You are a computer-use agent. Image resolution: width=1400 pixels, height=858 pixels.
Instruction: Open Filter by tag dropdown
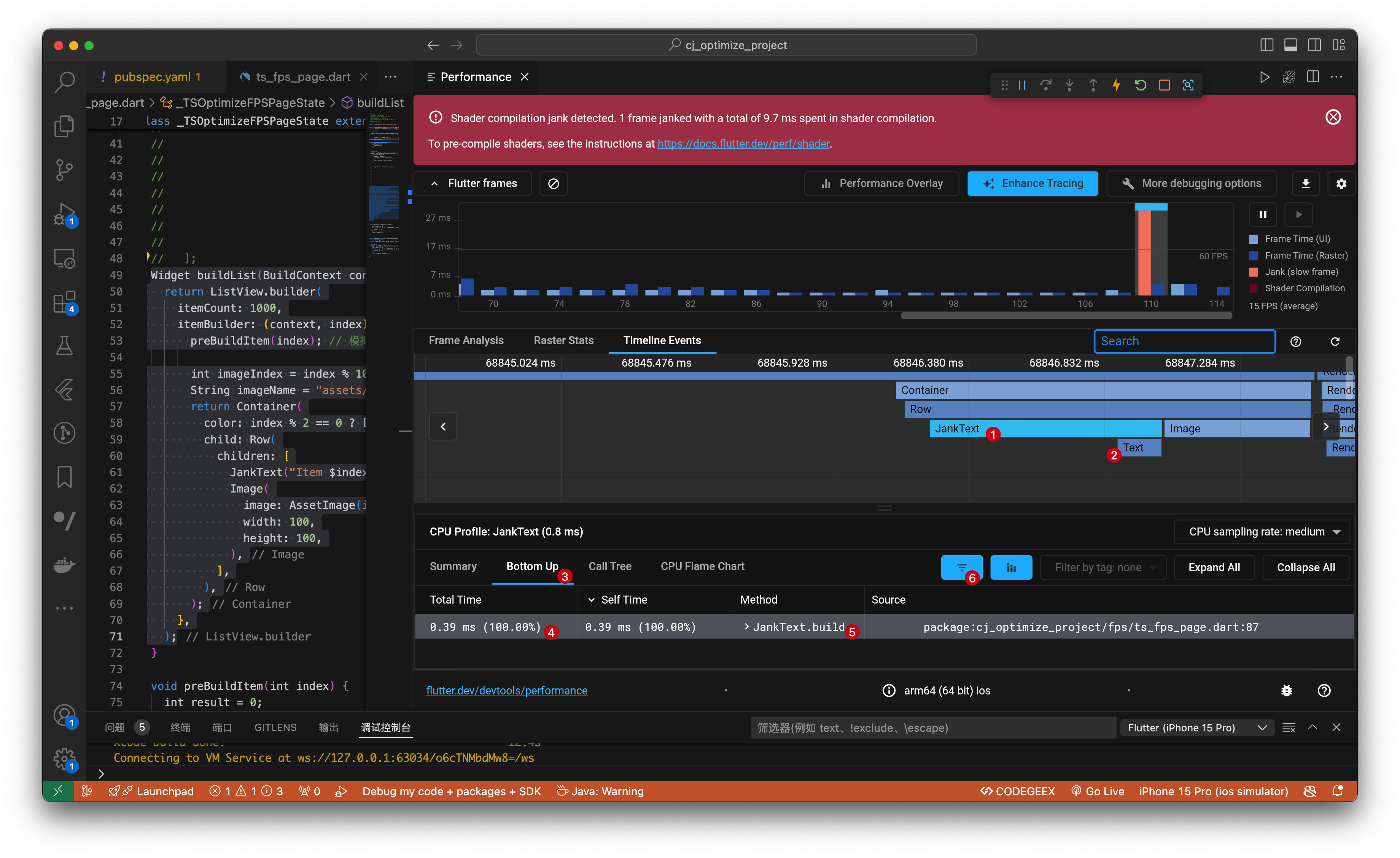1103,567
